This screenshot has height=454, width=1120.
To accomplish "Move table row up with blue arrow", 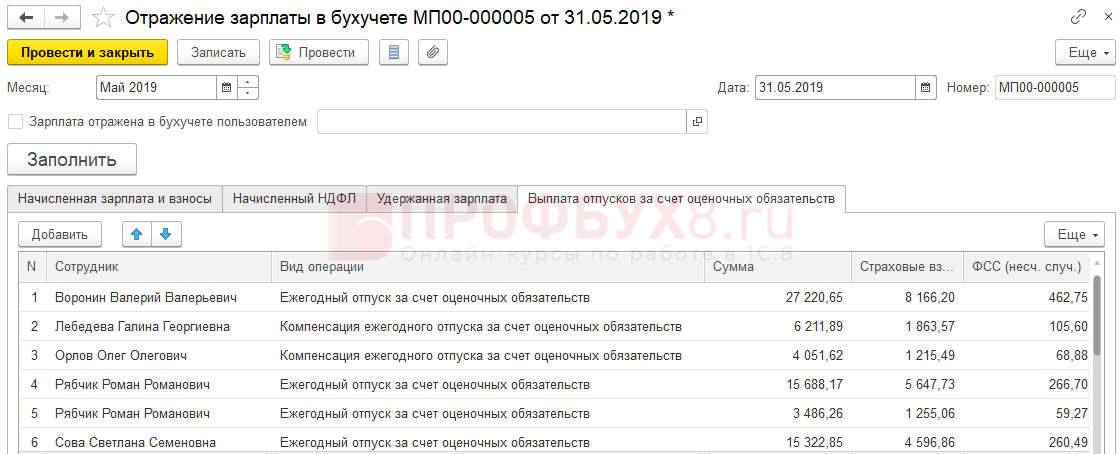I will 137,234.
